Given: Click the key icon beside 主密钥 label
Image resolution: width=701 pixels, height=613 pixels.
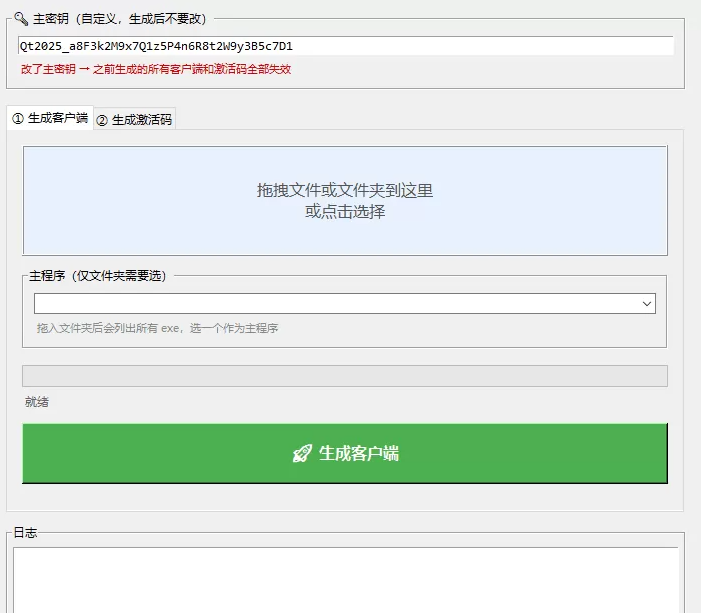Looking at the screenshot, I should tap(21, 19).
